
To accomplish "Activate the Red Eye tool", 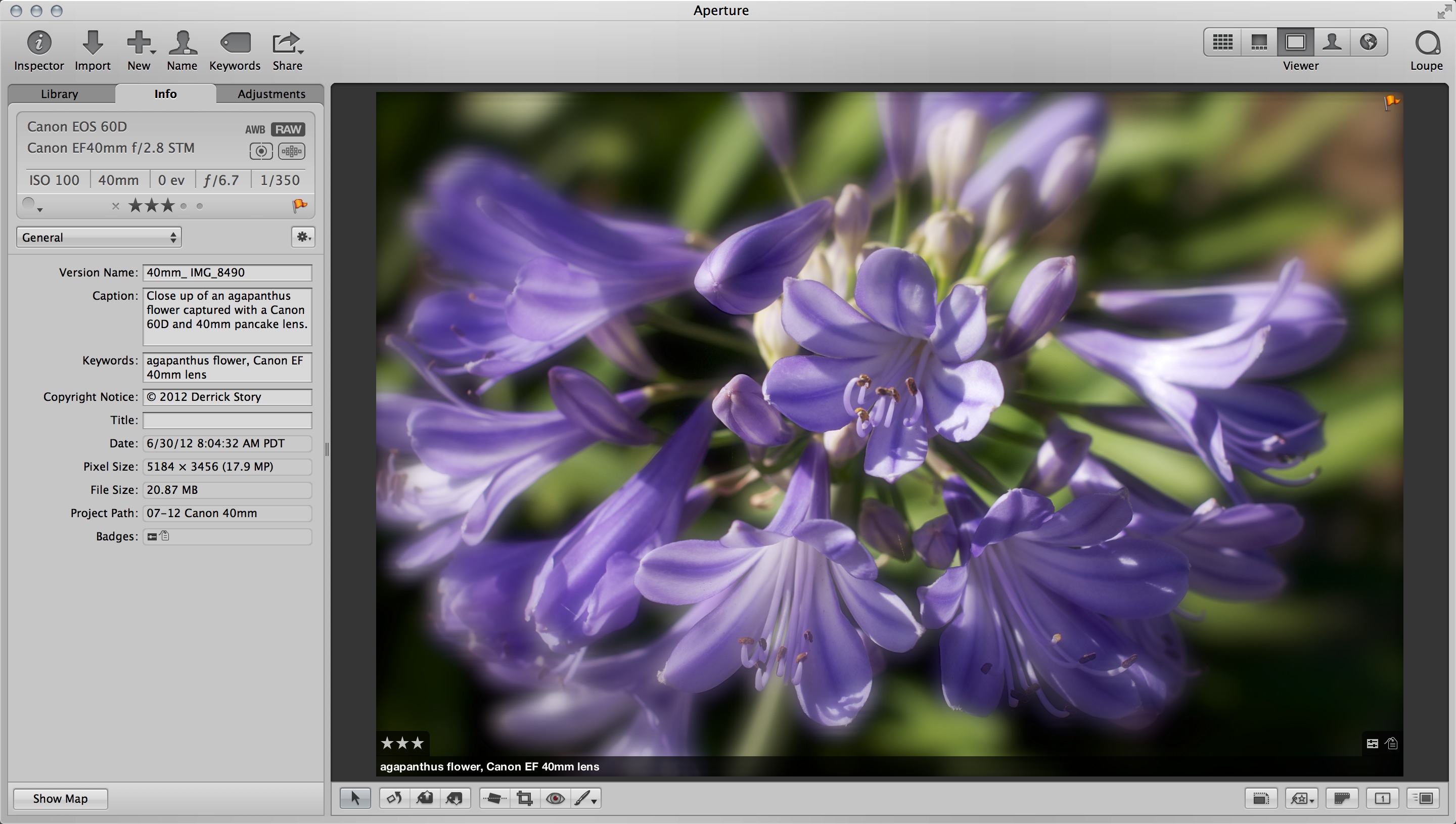I will click(x=555, y=798).
